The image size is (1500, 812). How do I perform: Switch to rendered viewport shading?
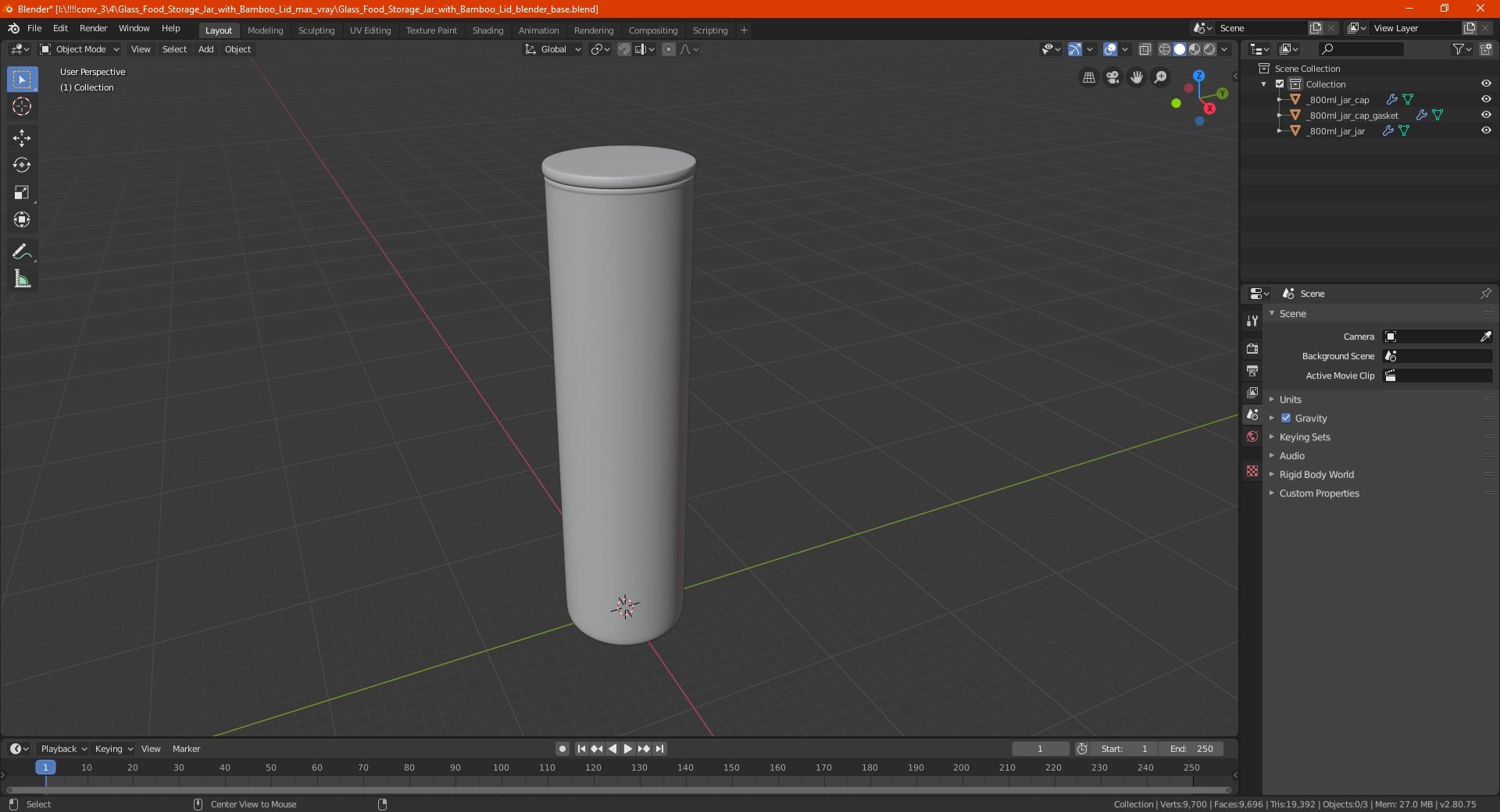pyautogui.click(x=1209, y=49)
